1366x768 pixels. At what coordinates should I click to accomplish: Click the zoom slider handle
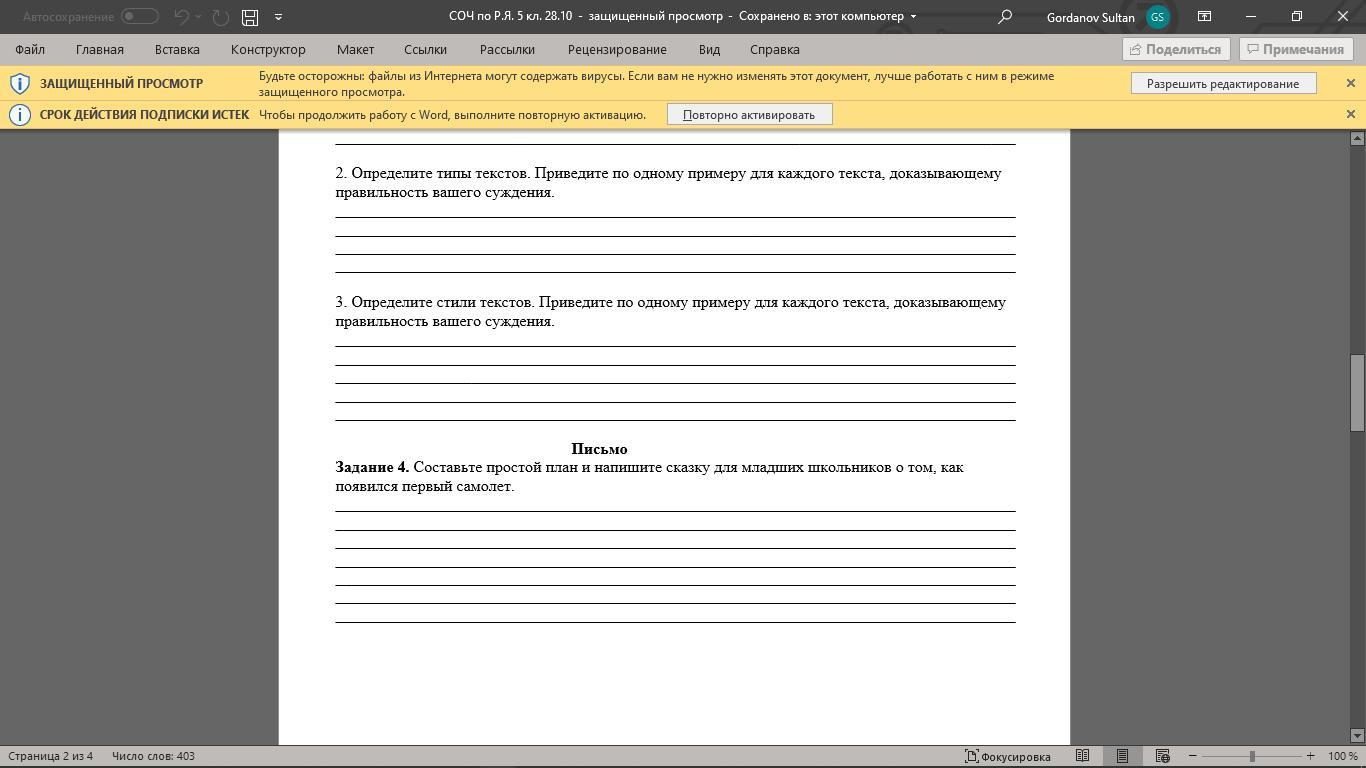pyautogui.click(x=1252, y=756)
